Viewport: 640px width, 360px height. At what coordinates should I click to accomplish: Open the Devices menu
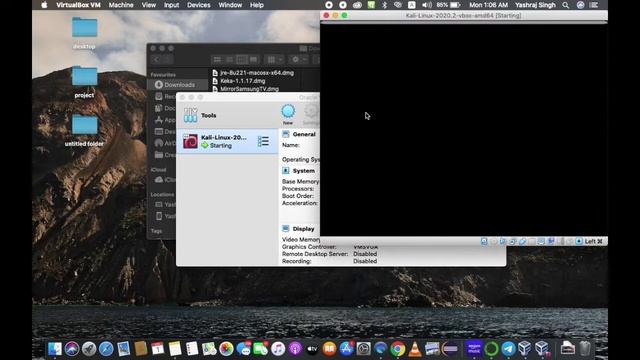[199, 5]
